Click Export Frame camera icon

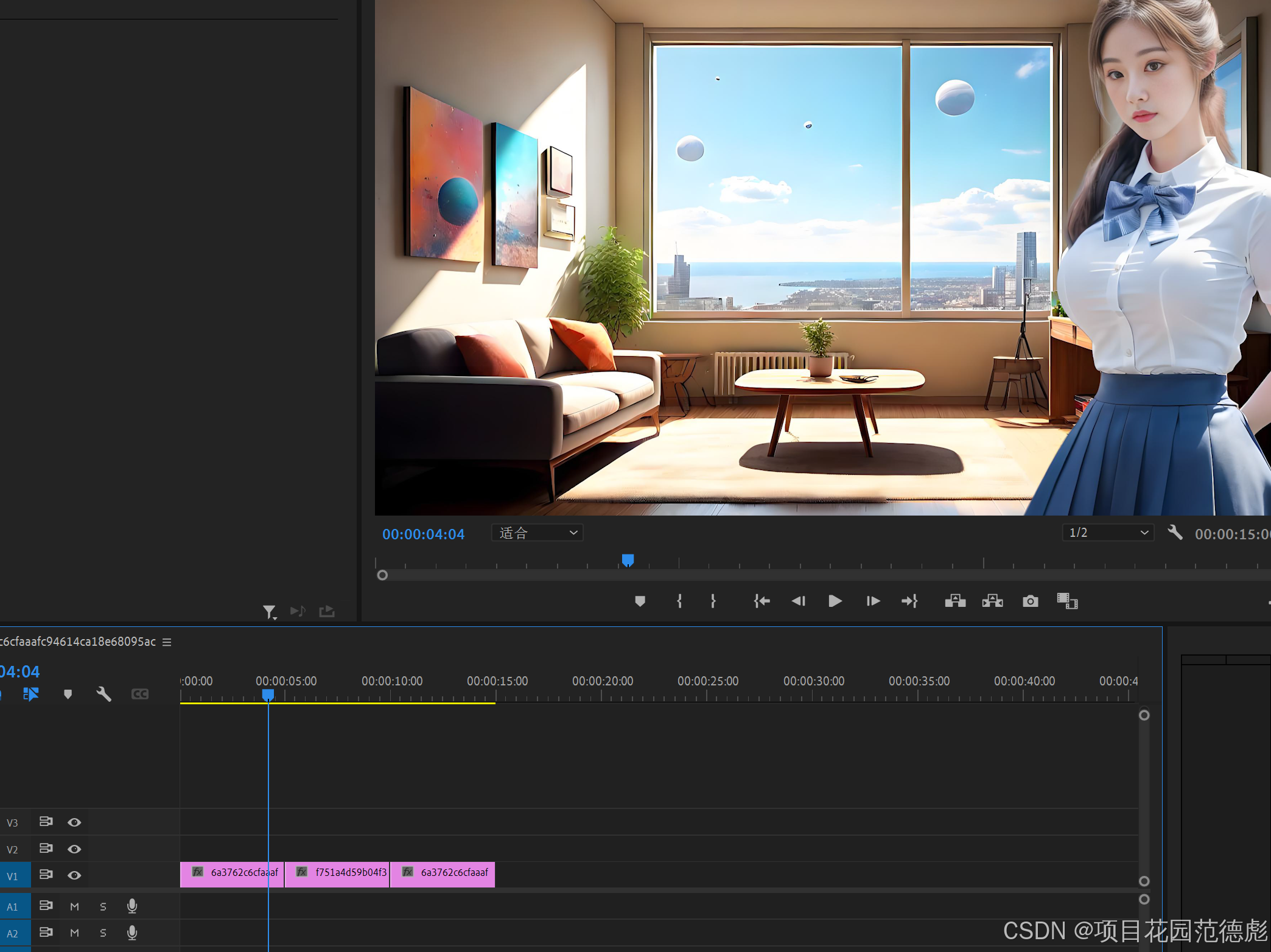point(1030,601)
